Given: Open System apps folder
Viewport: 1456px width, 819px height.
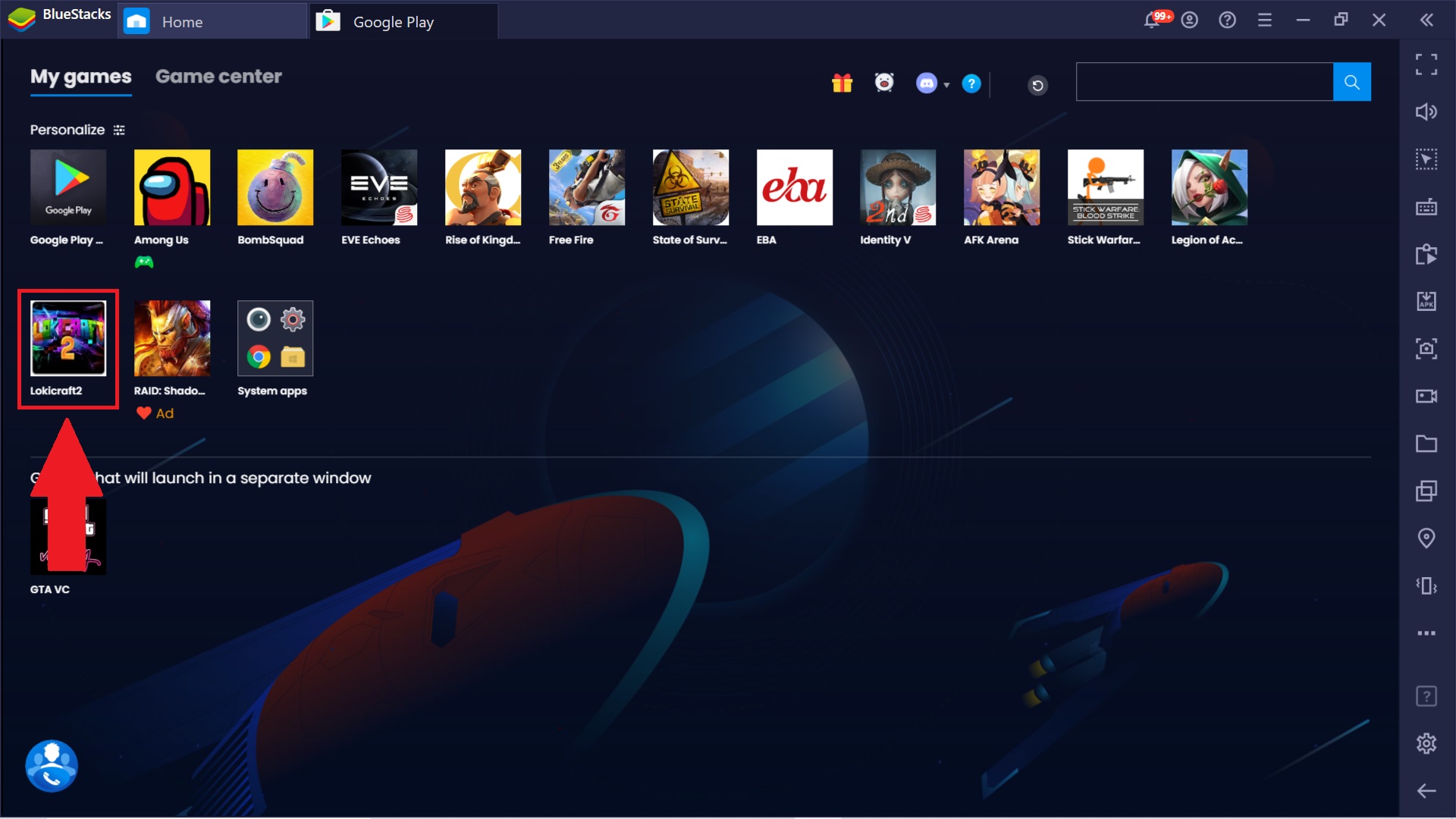Looking at the screenshot, I should [x=275, y=338].
